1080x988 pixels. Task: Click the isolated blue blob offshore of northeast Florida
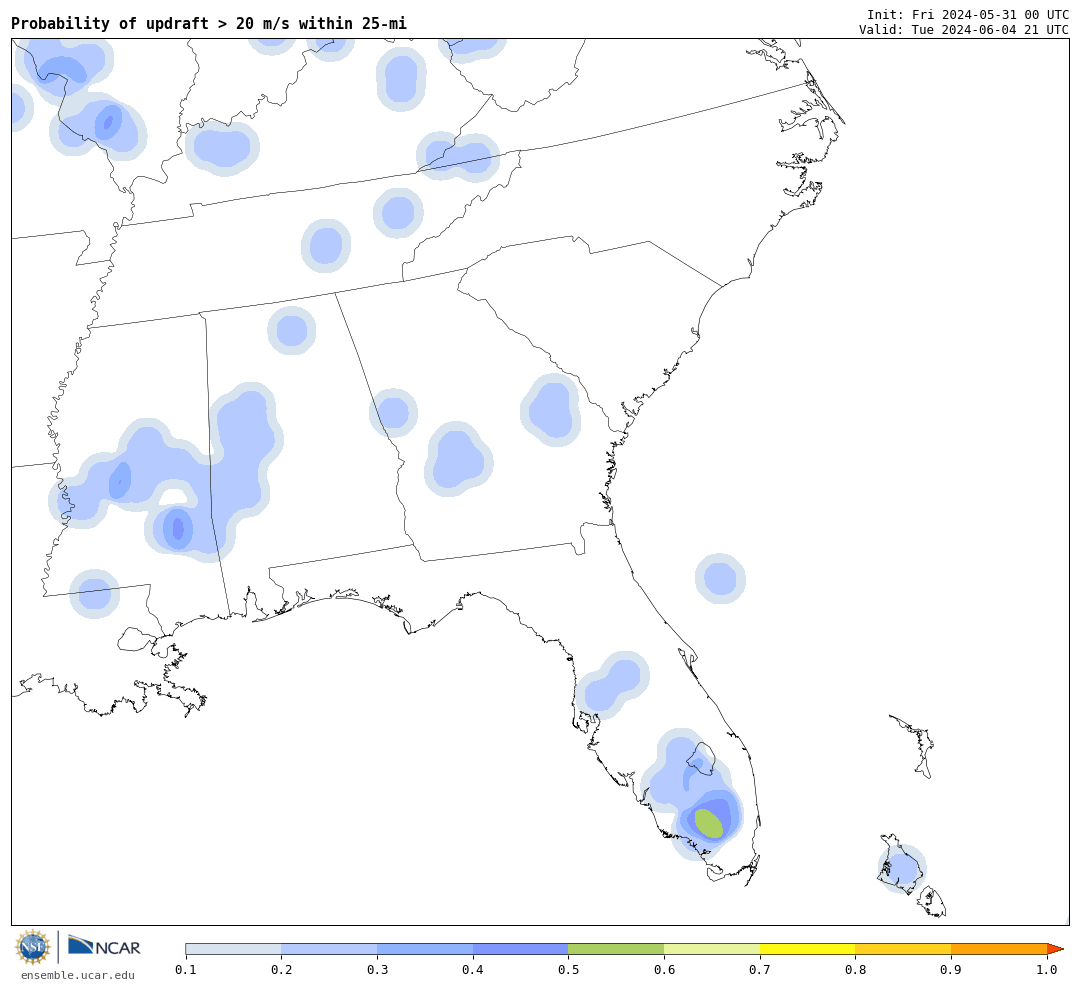tap(720, 579)
